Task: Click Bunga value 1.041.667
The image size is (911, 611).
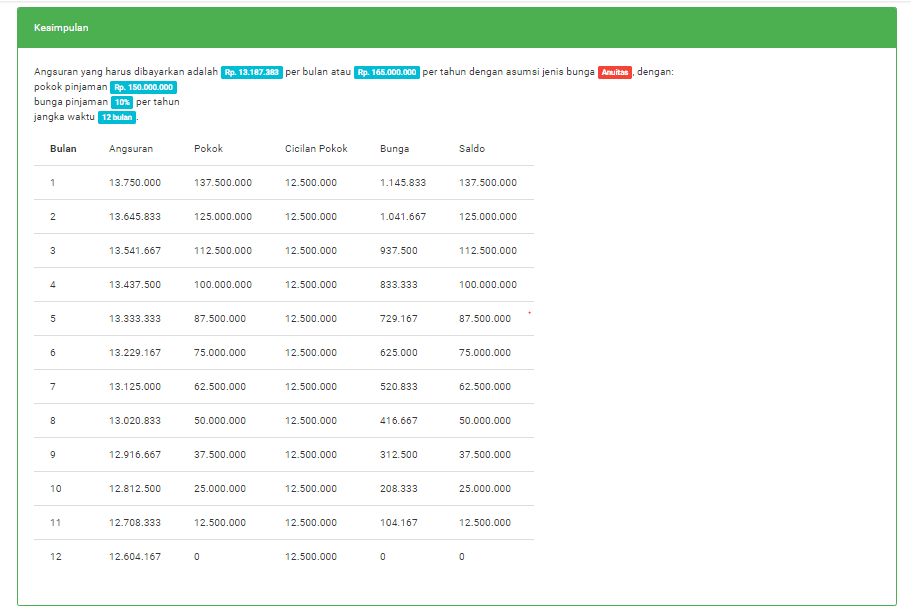Action: pyautogui.click(x=403, y=217)
